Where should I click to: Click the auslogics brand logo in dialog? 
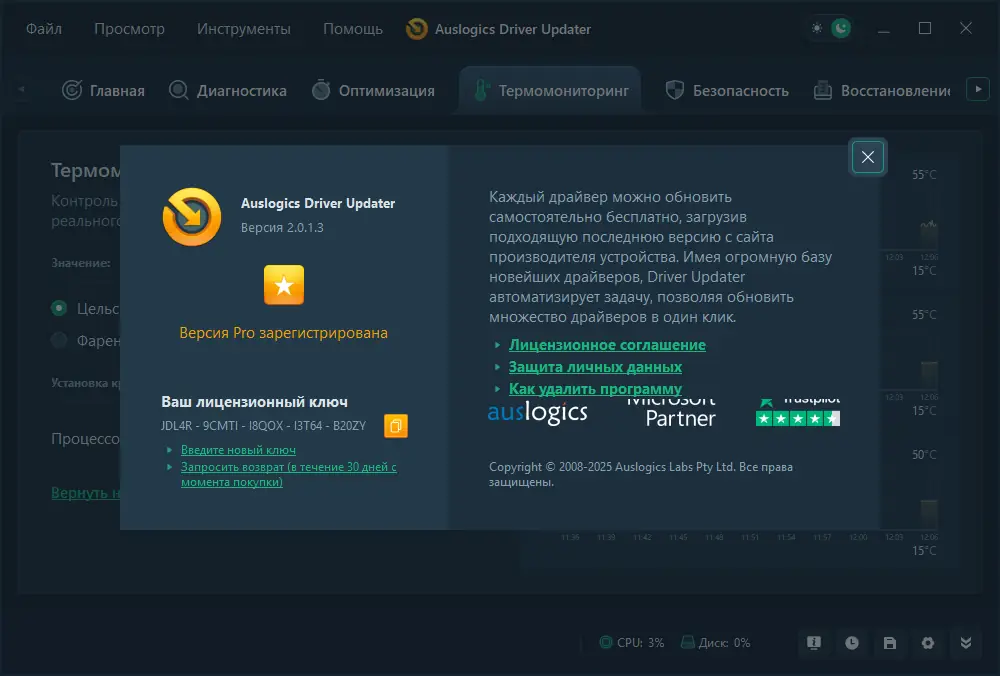click(x=538, y=413)
